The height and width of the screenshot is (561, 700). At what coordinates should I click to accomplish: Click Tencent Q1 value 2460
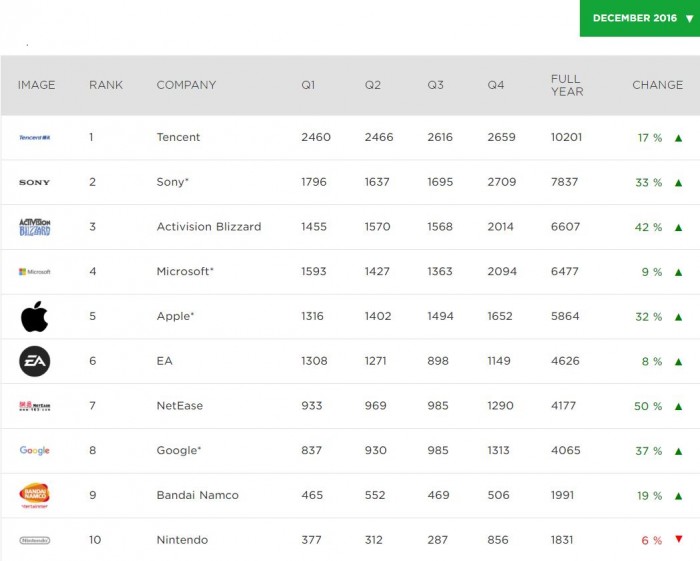click(316, 137)
